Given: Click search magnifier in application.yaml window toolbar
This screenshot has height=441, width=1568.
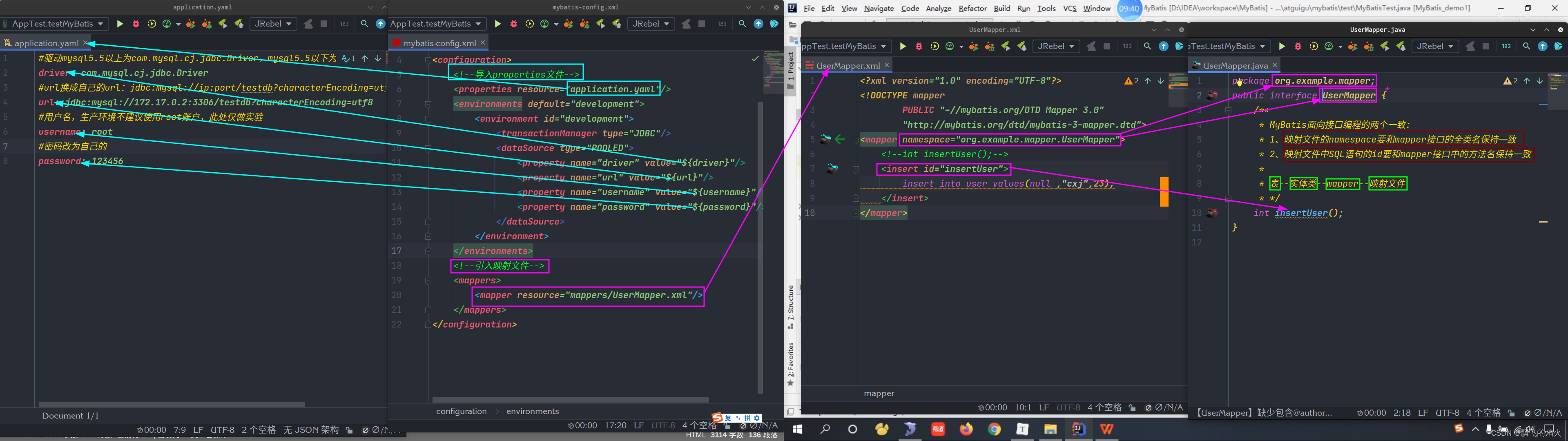Looking at the screenshot, I should [365, 24].
